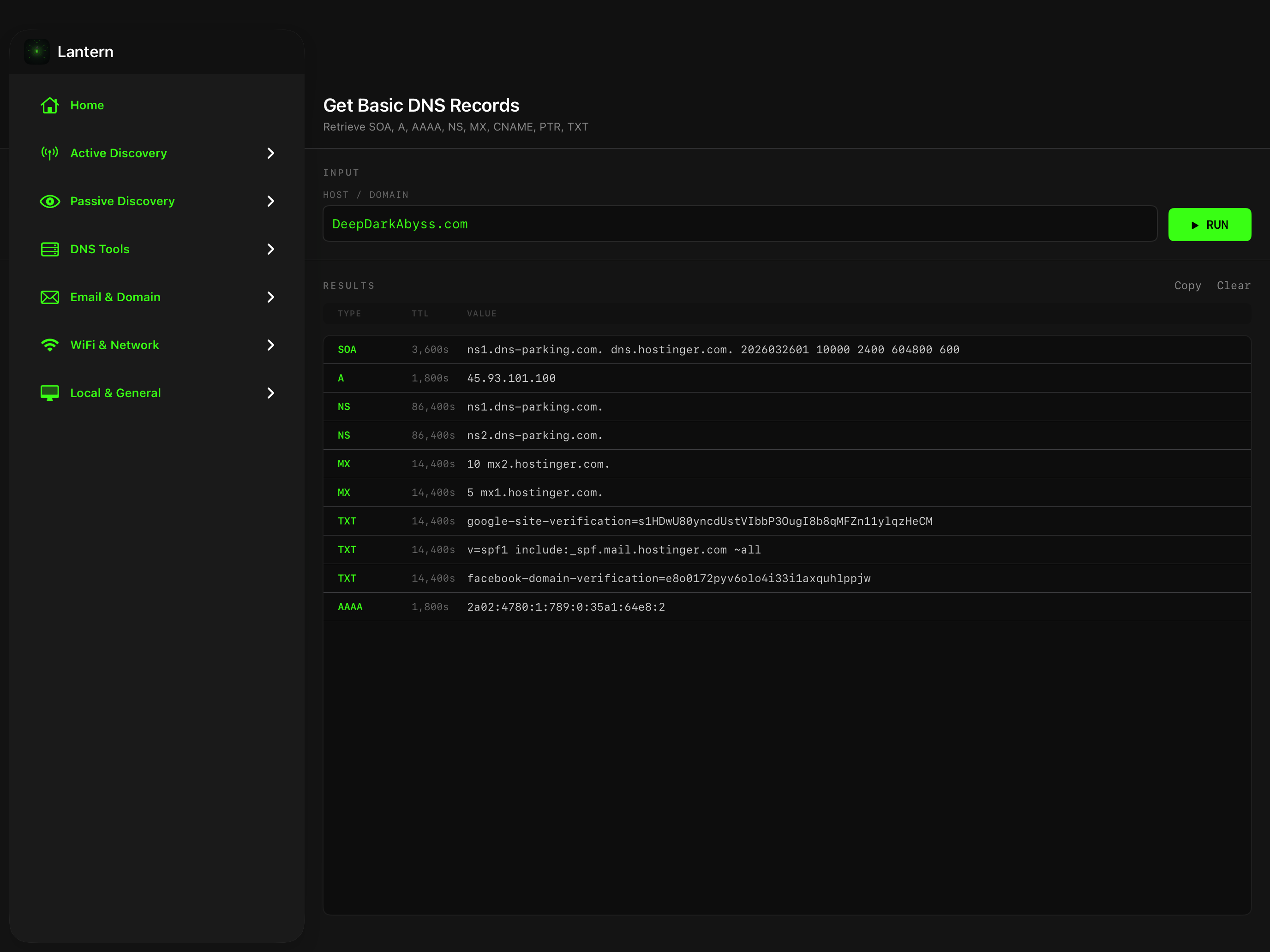Expand the WiFi & Network section
Image resolution: width=1270 pixels, height=952 pixels.
pos(270,345)
